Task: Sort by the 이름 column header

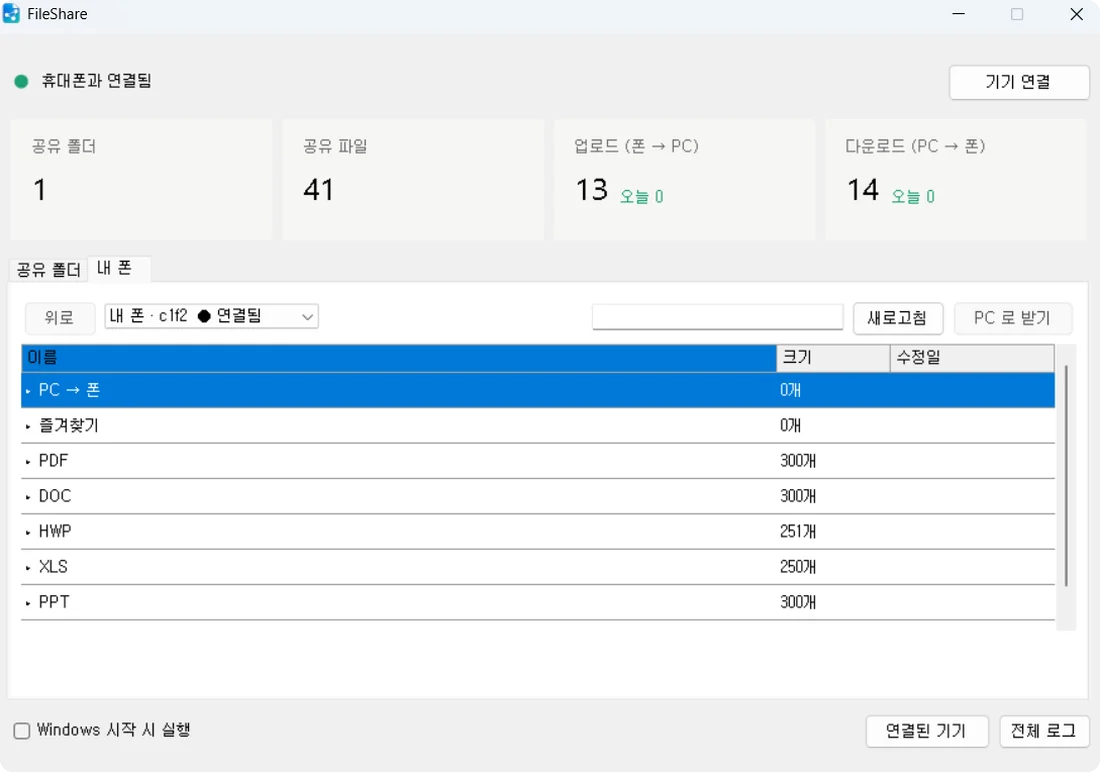Action: click(x=398, y=358)
